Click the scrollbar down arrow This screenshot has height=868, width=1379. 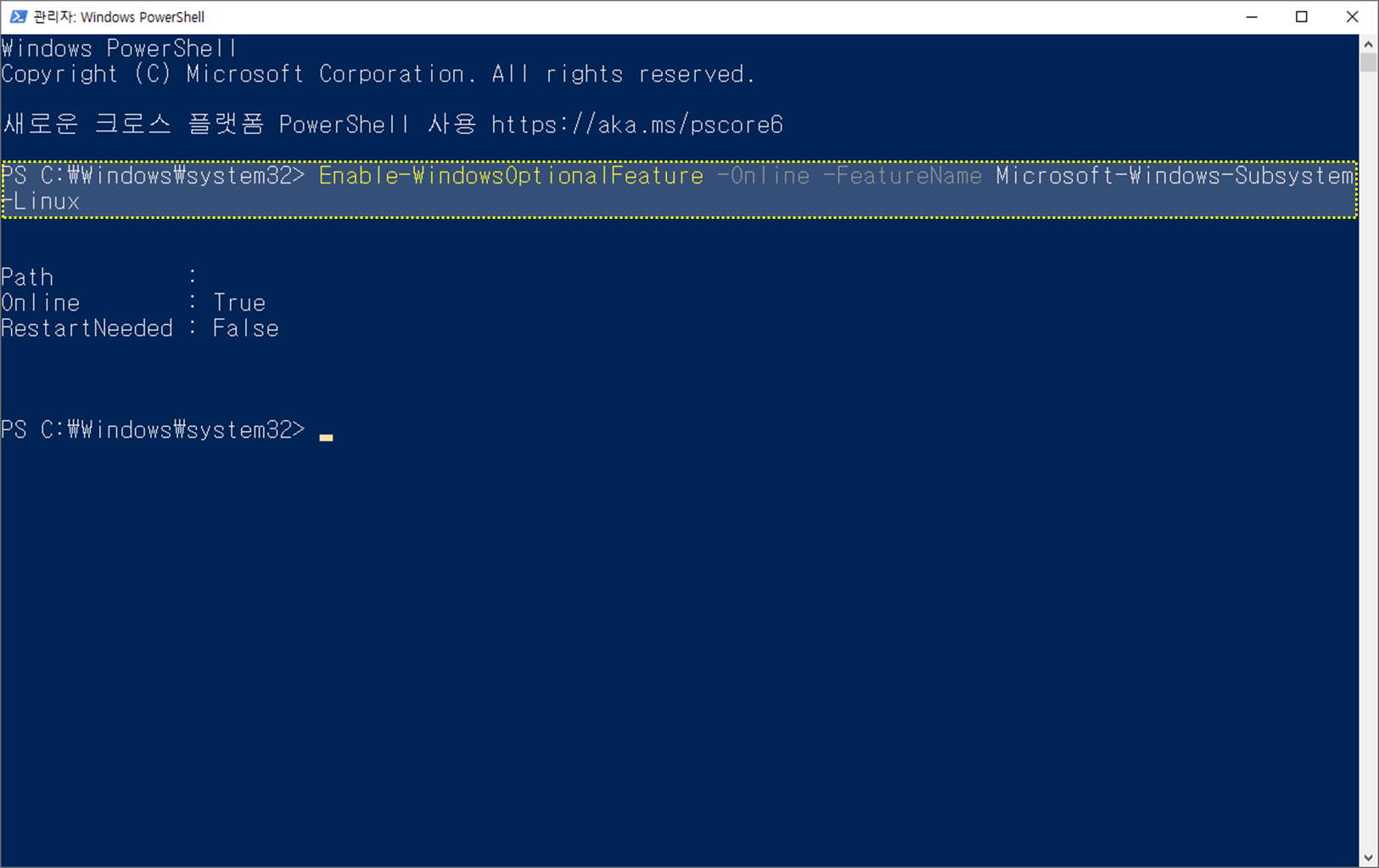[1368, 858]
